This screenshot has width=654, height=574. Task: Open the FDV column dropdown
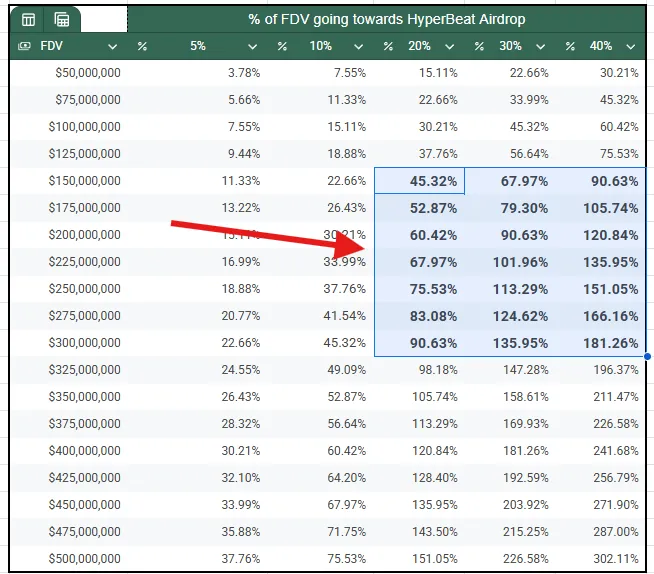tap(112, 47)
